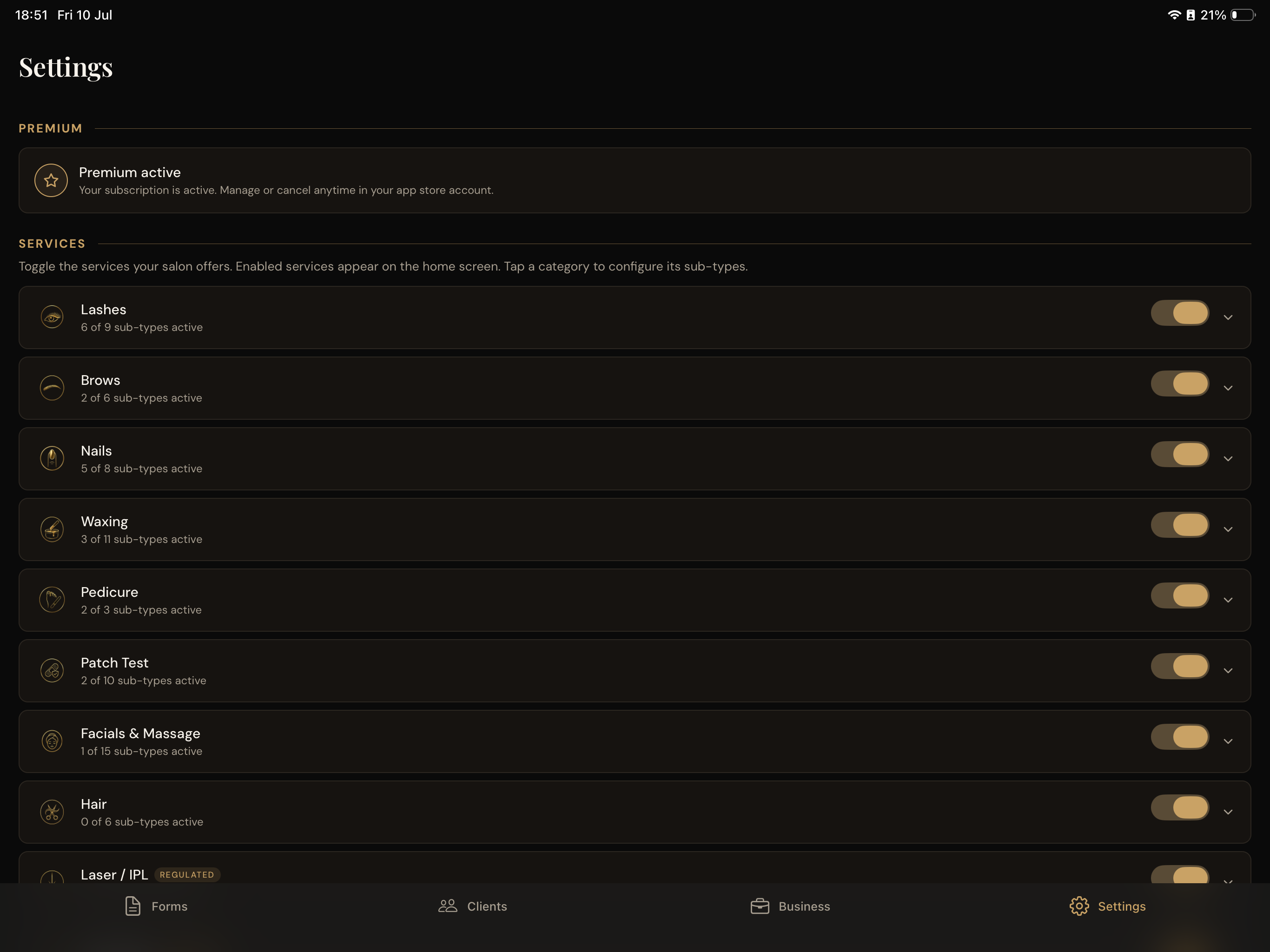Show Pedicure sub-types via chevron
The width and height of the screenshot is (1270, 952).
click(x=1228, y=600)
